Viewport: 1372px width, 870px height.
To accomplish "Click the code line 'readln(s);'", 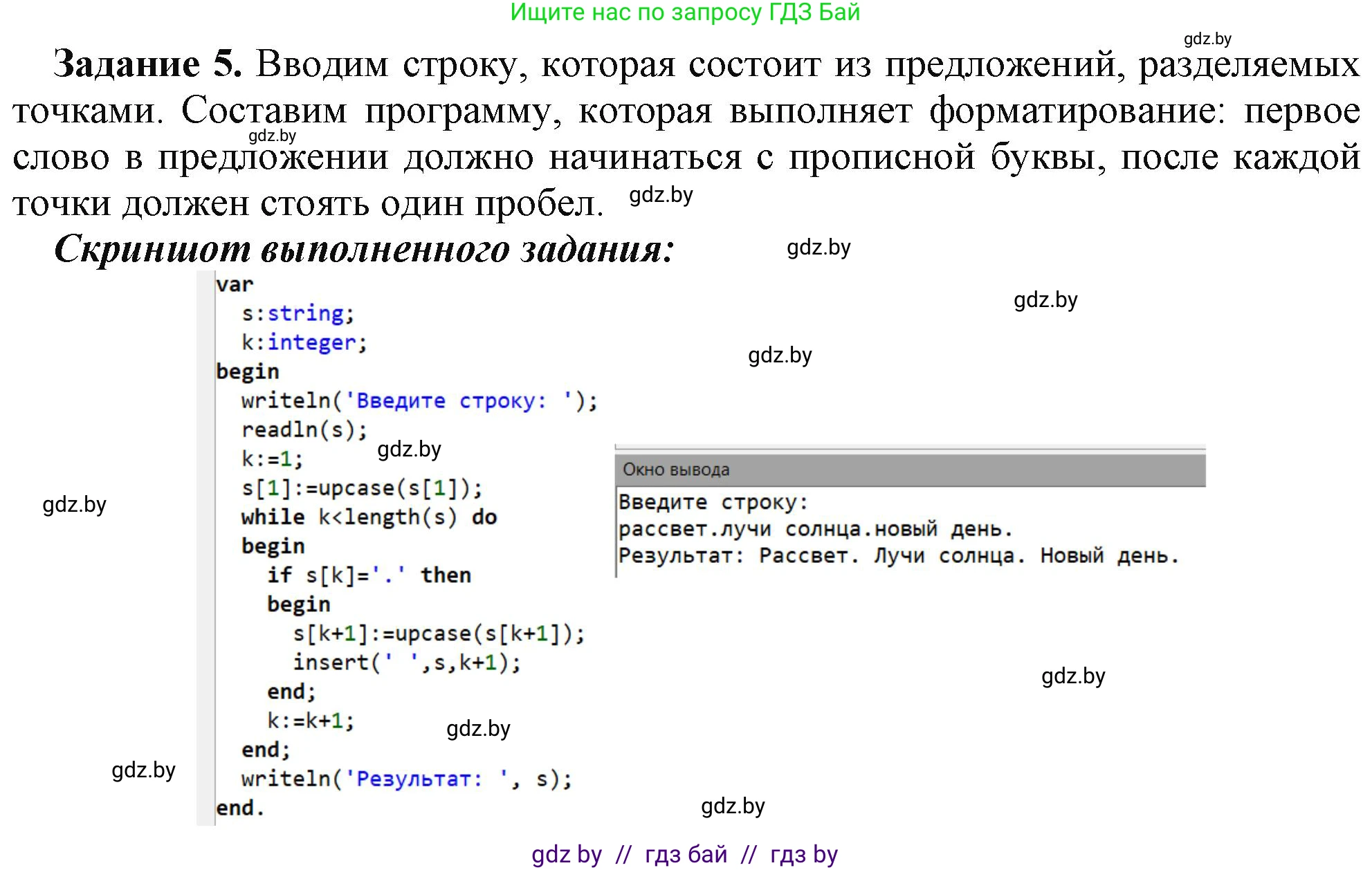I will tap(304, 430).
